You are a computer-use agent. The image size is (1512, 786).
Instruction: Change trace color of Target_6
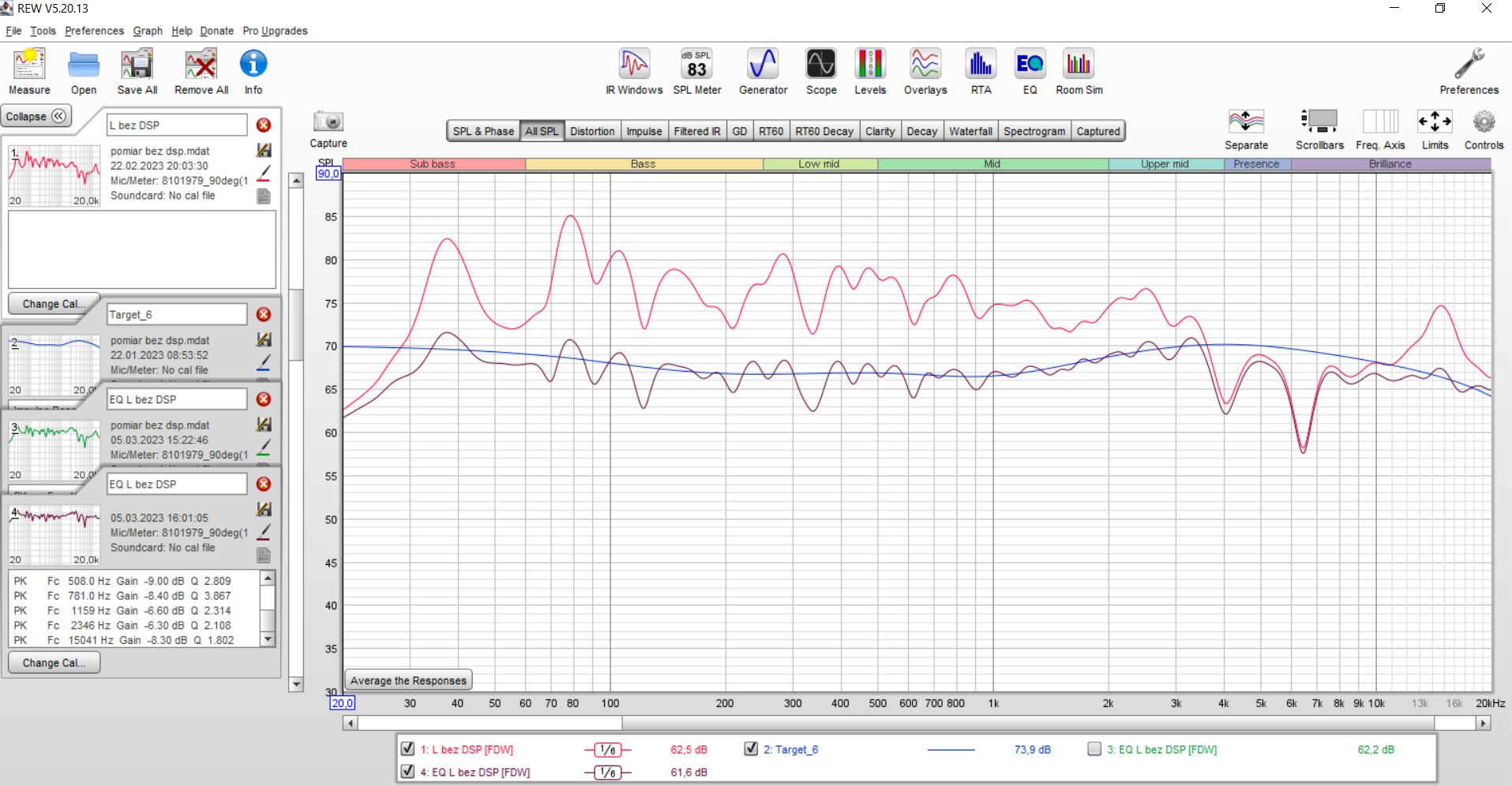point(265,362)
